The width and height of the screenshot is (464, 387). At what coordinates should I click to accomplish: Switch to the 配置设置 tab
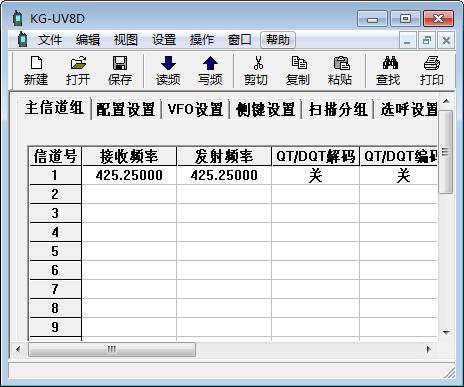[x=126, y=109]
